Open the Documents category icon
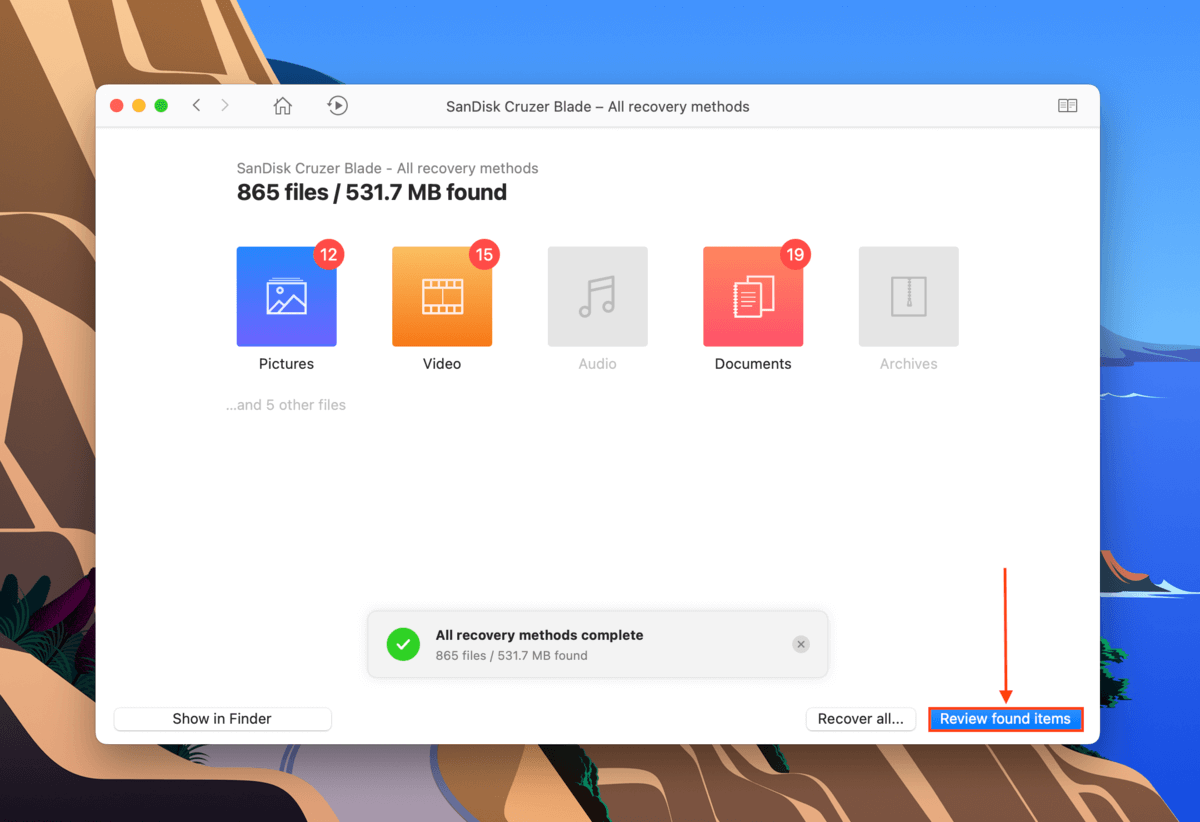Viewport: 1200px width, 822px height. click(x=753, y=297)
